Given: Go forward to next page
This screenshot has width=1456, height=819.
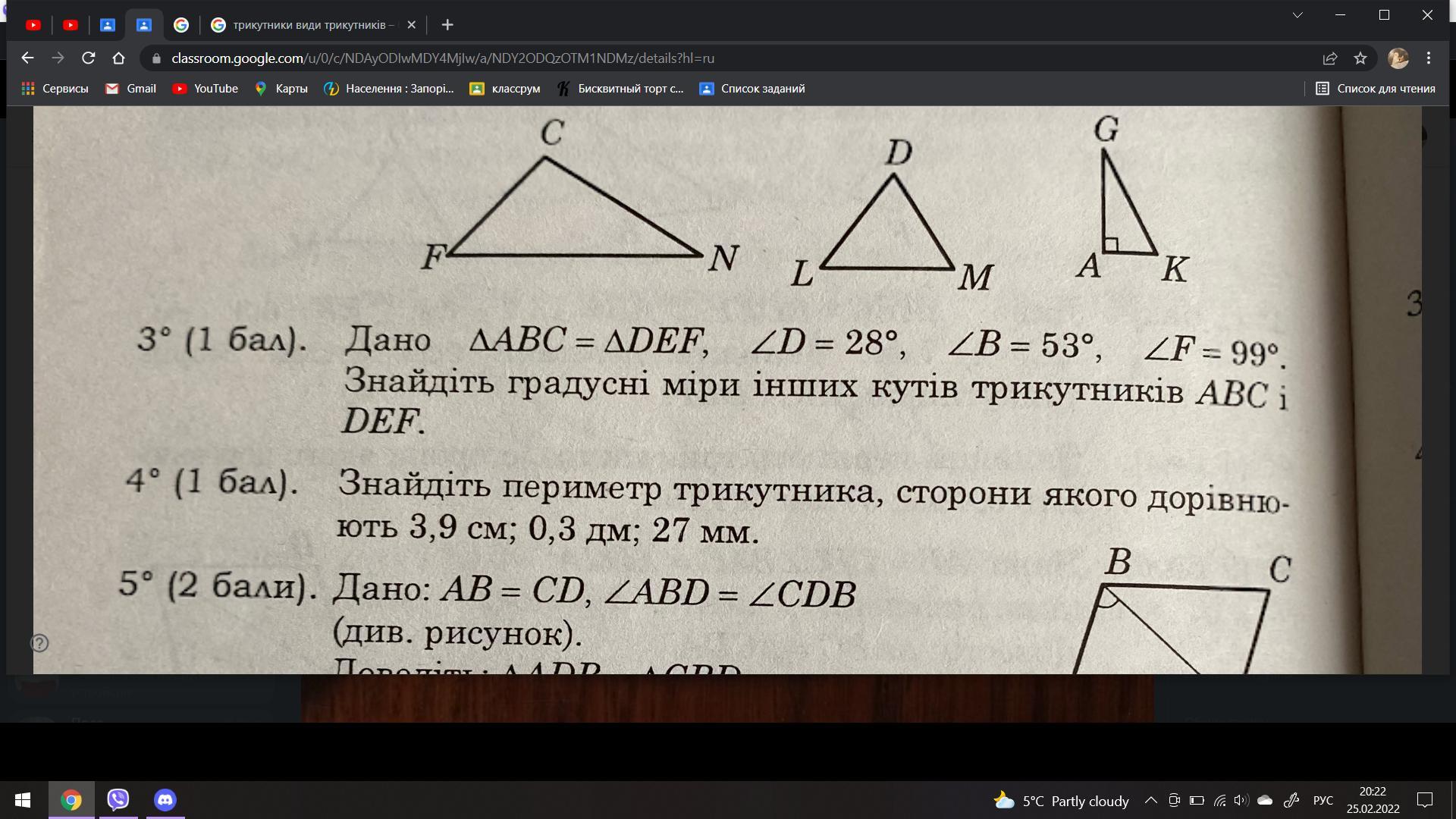Looking at the screenshot, I should tap(58, 58).
